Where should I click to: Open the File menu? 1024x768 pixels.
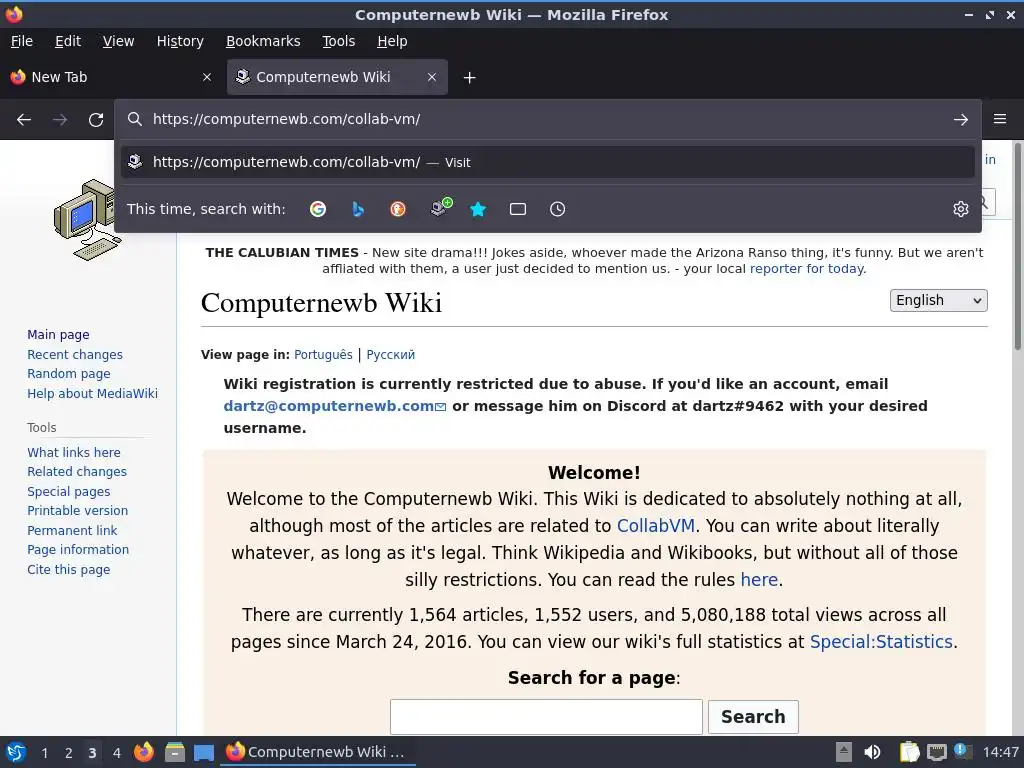[22, 41]
